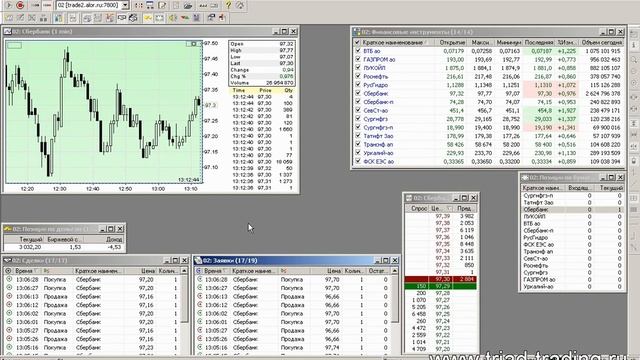Click scroll-up arrow in Заявки window
Image resolution: width=640 pixels, height=360 pixels.
[x=395, y=271]
